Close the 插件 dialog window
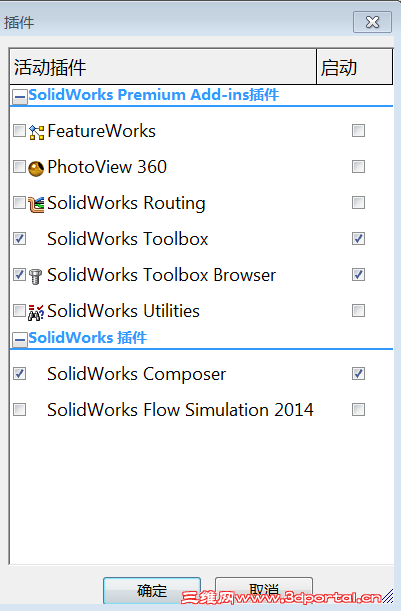This screenshot has height=611, width=401. click(372, 22)
